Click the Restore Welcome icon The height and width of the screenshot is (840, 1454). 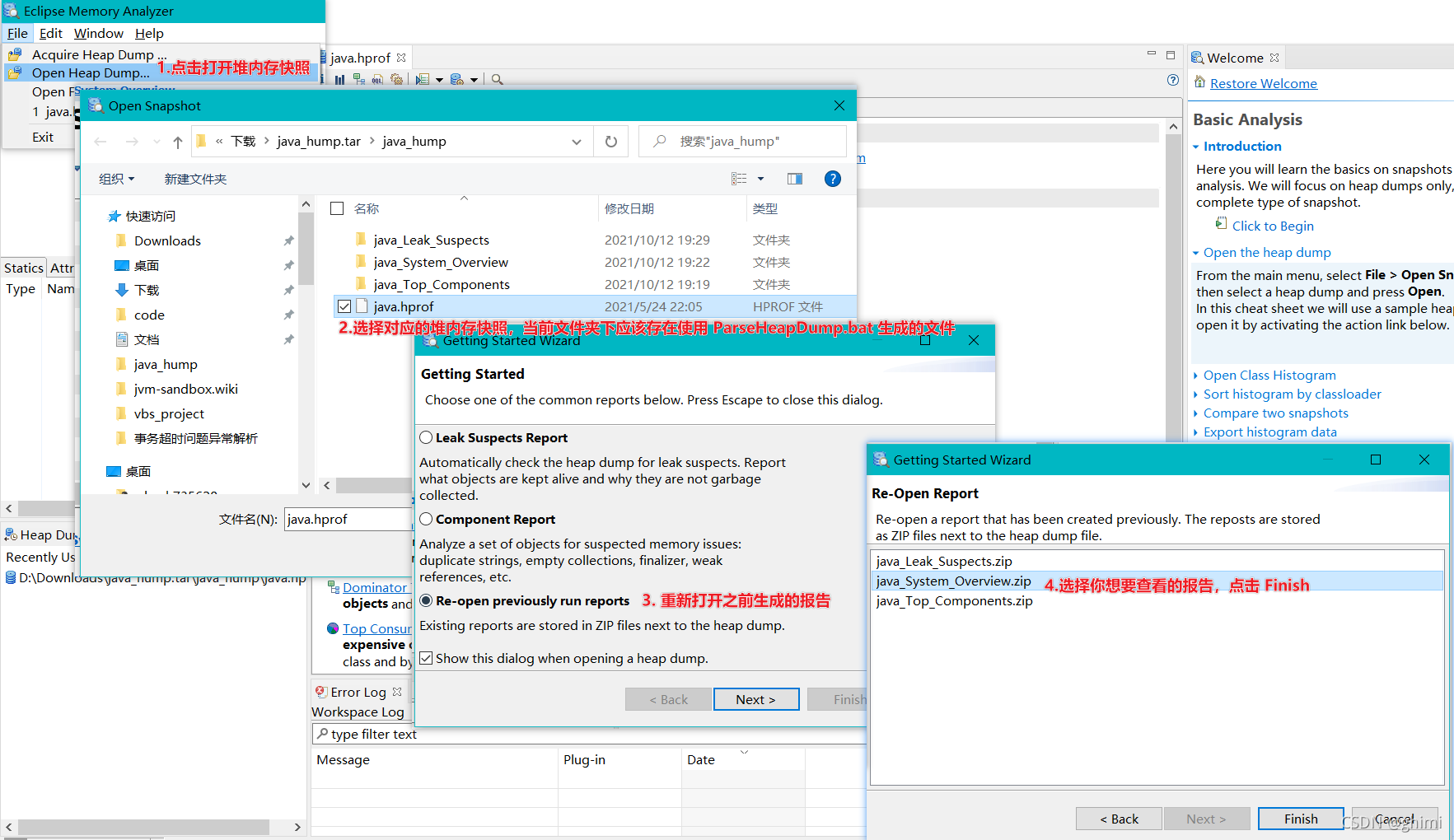[x=1198, y=83]
